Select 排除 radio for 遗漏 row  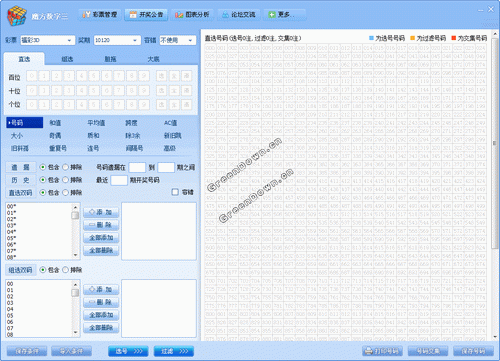(65, 167)
